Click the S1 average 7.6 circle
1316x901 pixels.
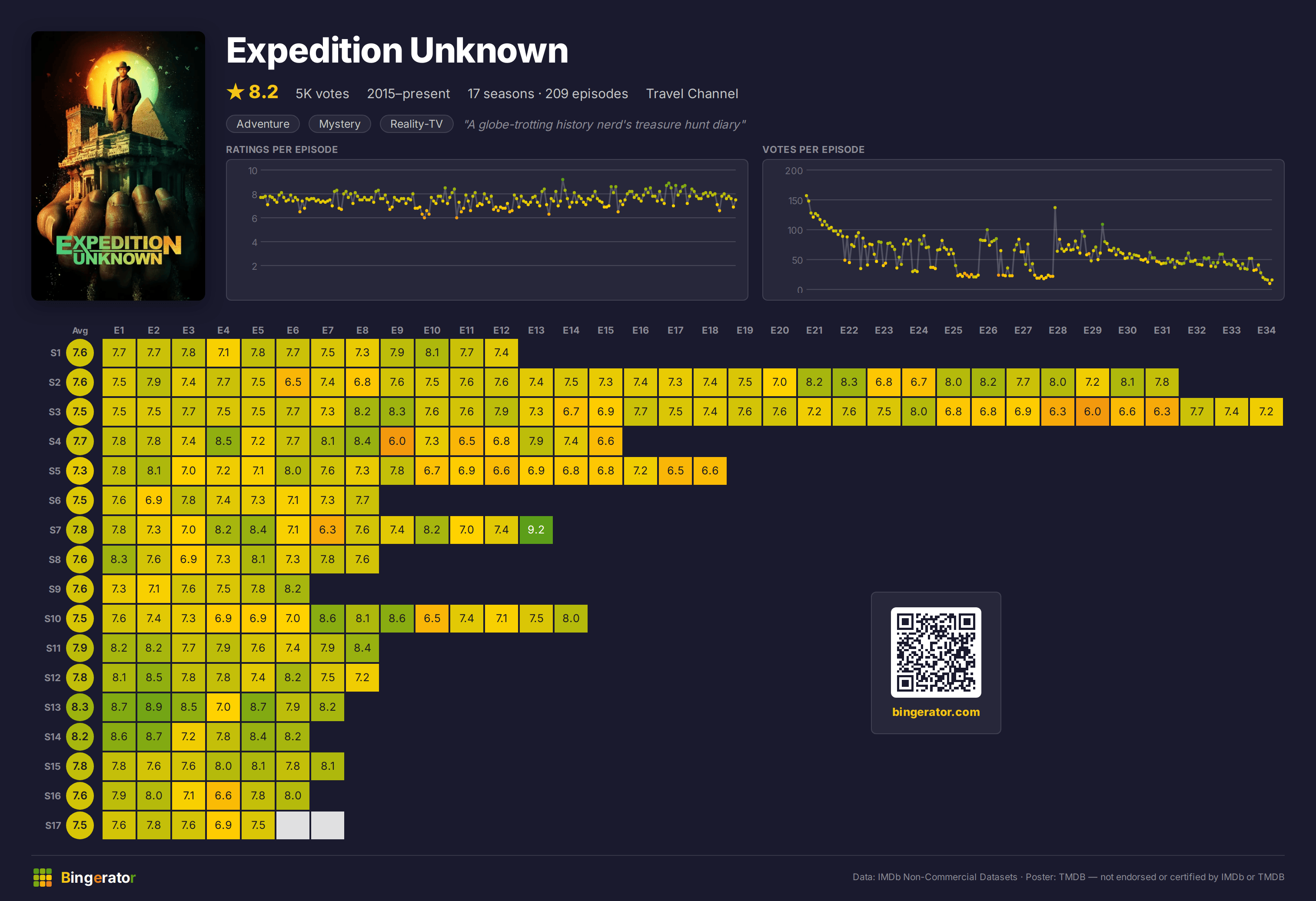tap(80, 353)
